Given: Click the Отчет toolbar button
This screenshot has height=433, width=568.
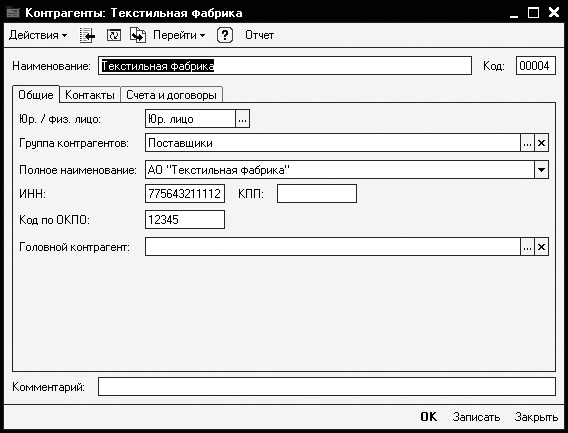Looking at the screenshot, I should click(x=259, y=35).
